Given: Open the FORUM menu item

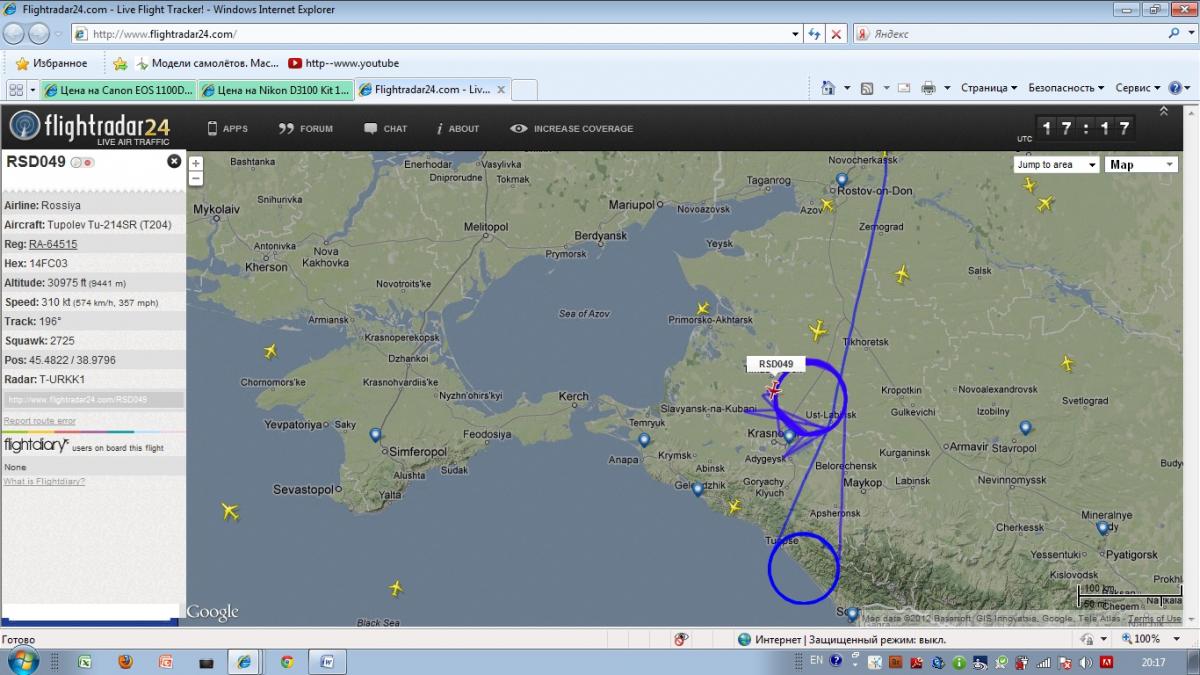Looking at the screenshot, I should point(305,128).
